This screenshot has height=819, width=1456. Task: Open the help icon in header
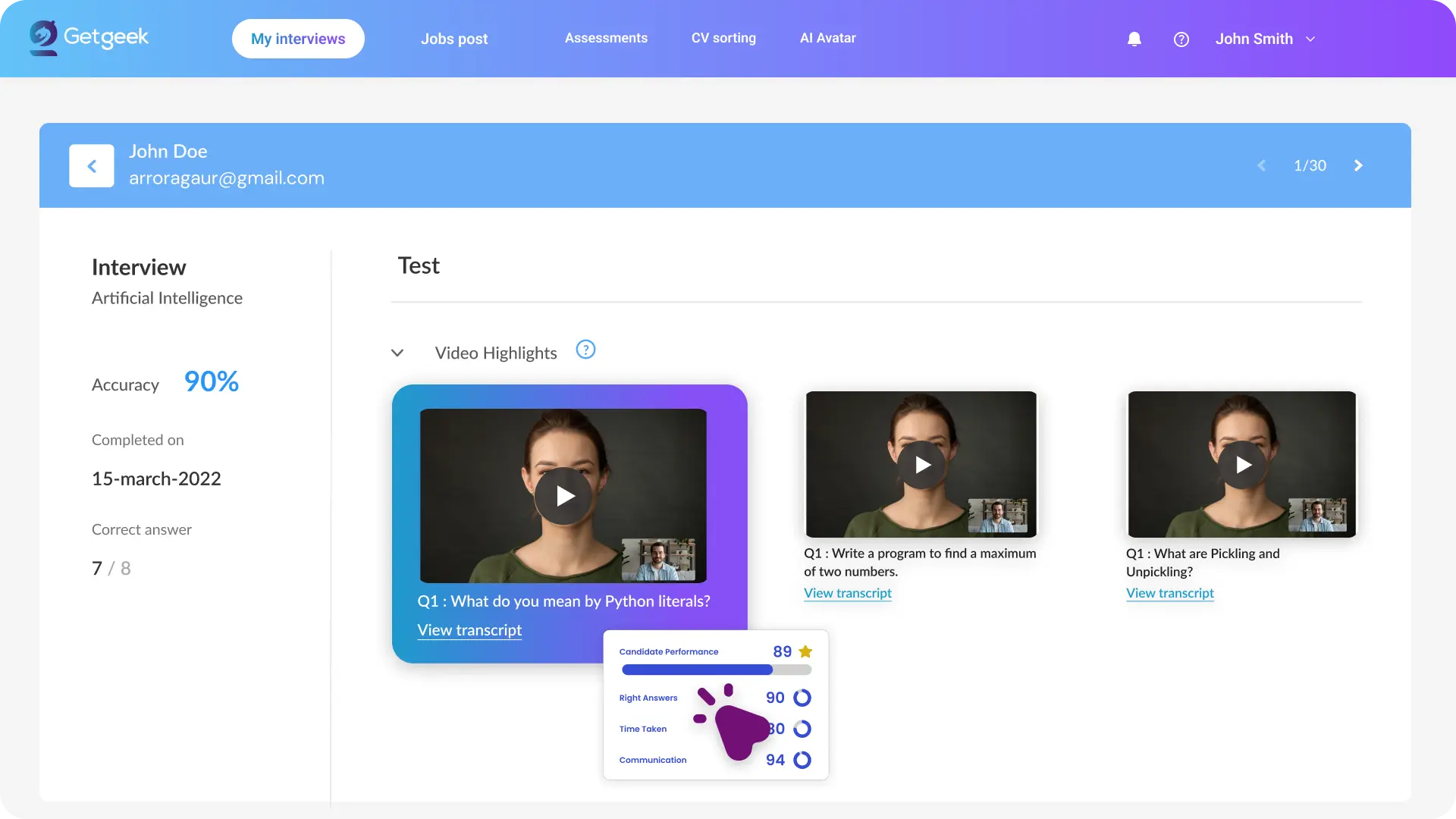pyautogui.click(x=1181, y=39)
